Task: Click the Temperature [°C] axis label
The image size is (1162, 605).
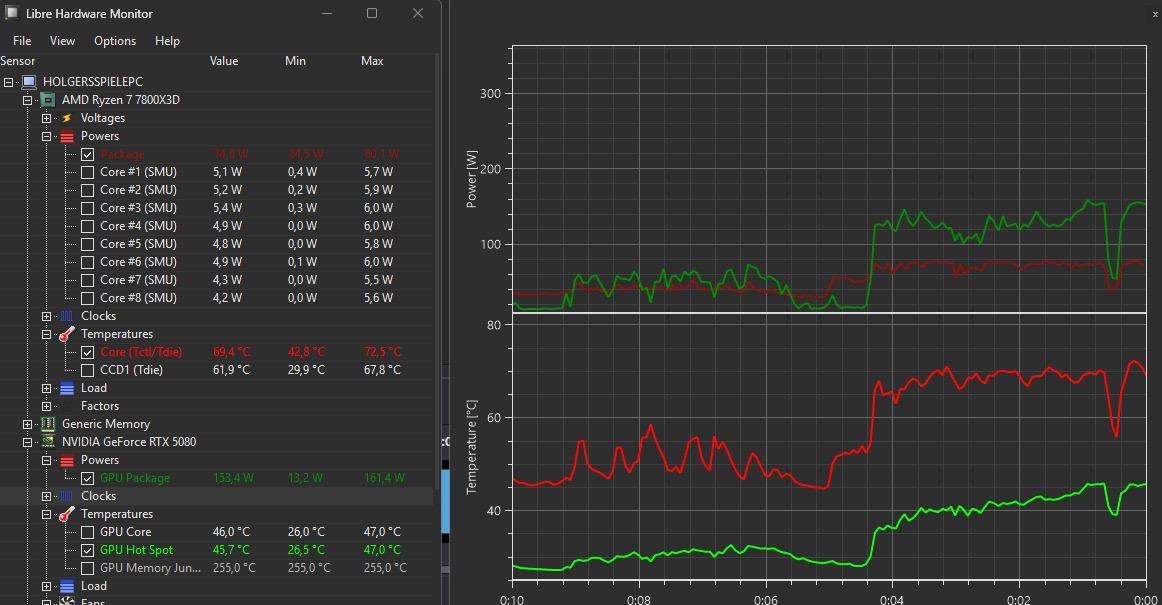Action: point(471,447)
